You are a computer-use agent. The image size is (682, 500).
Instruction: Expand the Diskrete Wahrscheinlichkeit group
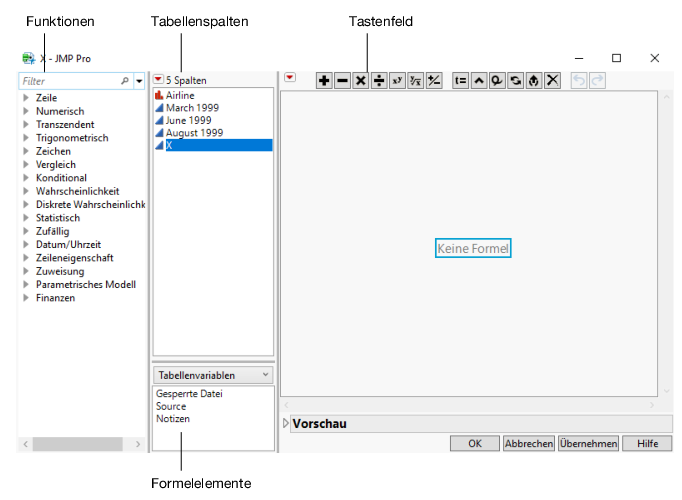coord(26,204)
